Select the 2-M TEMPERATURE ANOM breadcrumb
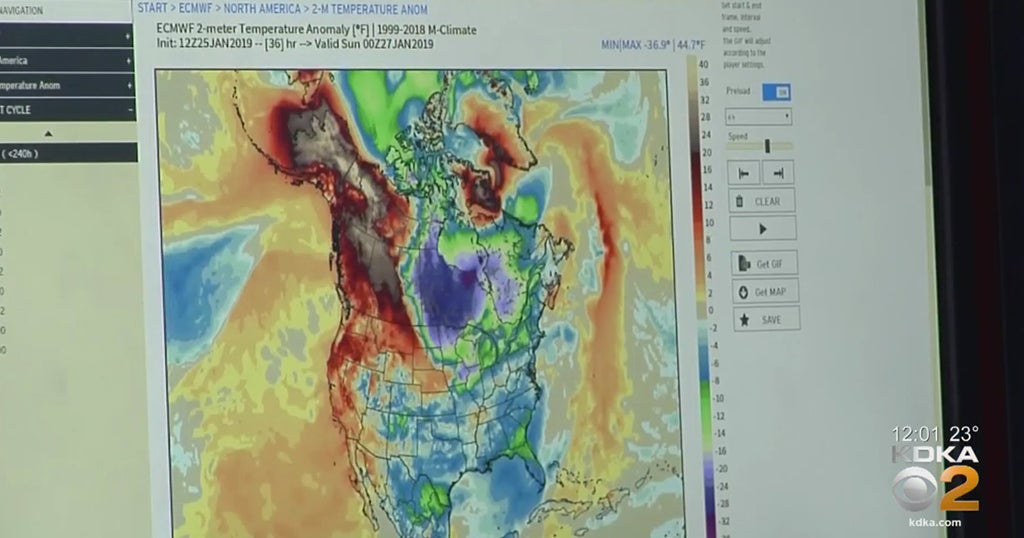The height and width of the screenshot is (538, 1024). click(370, 10)
